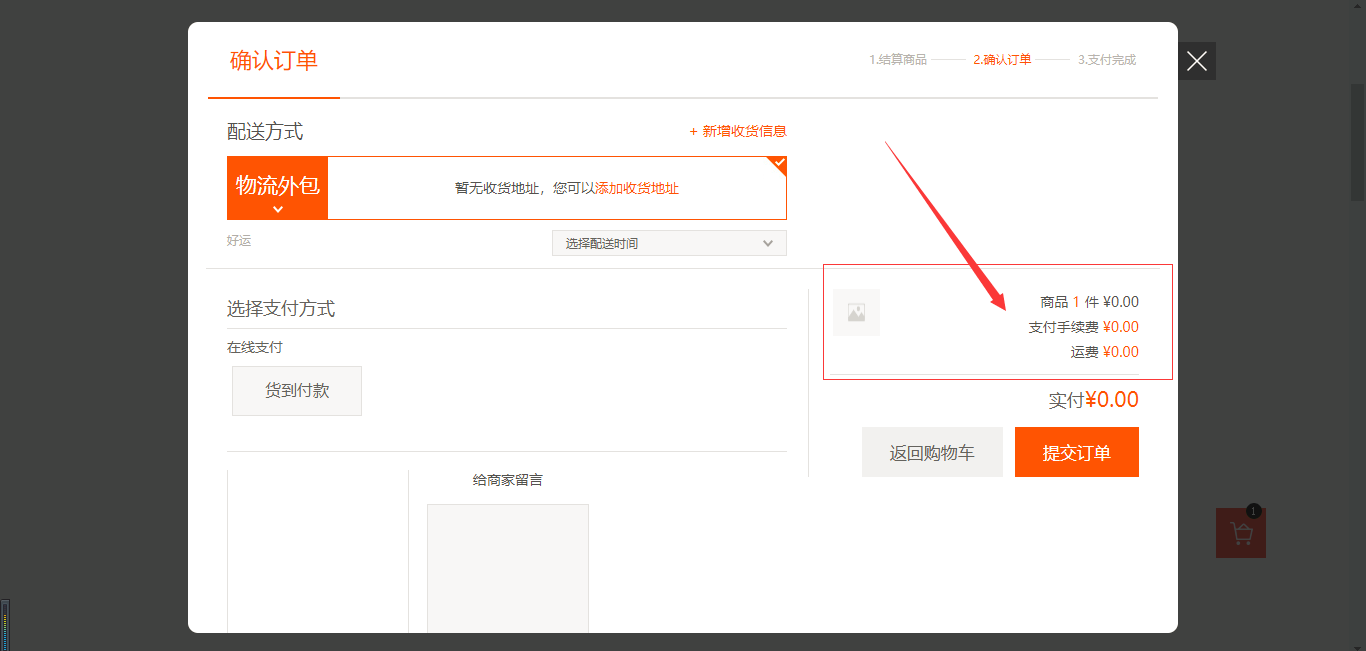Click the 给商家留言 message text area
The height and width of the screenshot is (651, 1366).
508,567
